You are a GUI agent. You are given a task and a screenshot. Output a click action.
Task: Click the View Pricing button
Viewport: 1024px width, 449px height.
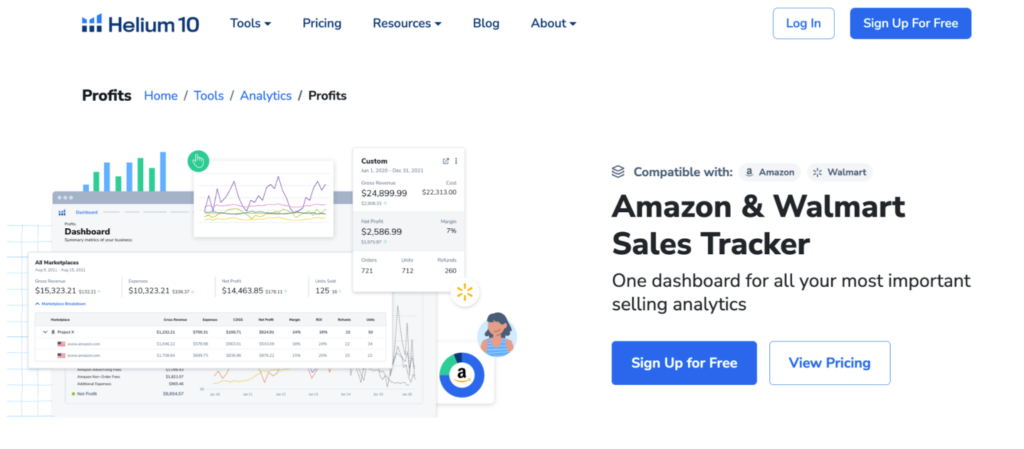(x=829, y=363)
